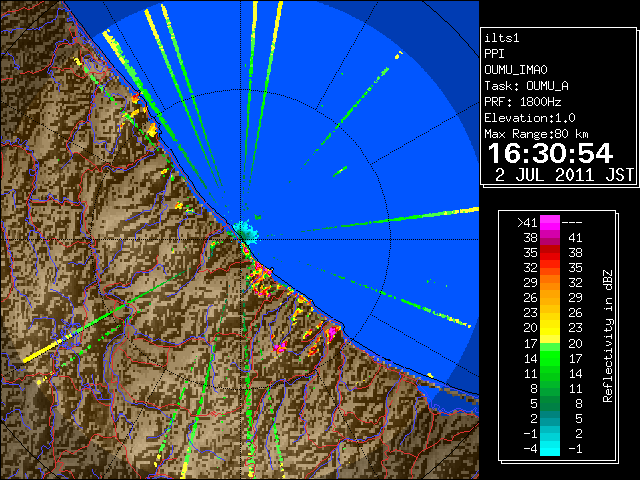Click the "Reflectivity in dBZ" axis label
The image size is (640, 480).
coord(608,336)
